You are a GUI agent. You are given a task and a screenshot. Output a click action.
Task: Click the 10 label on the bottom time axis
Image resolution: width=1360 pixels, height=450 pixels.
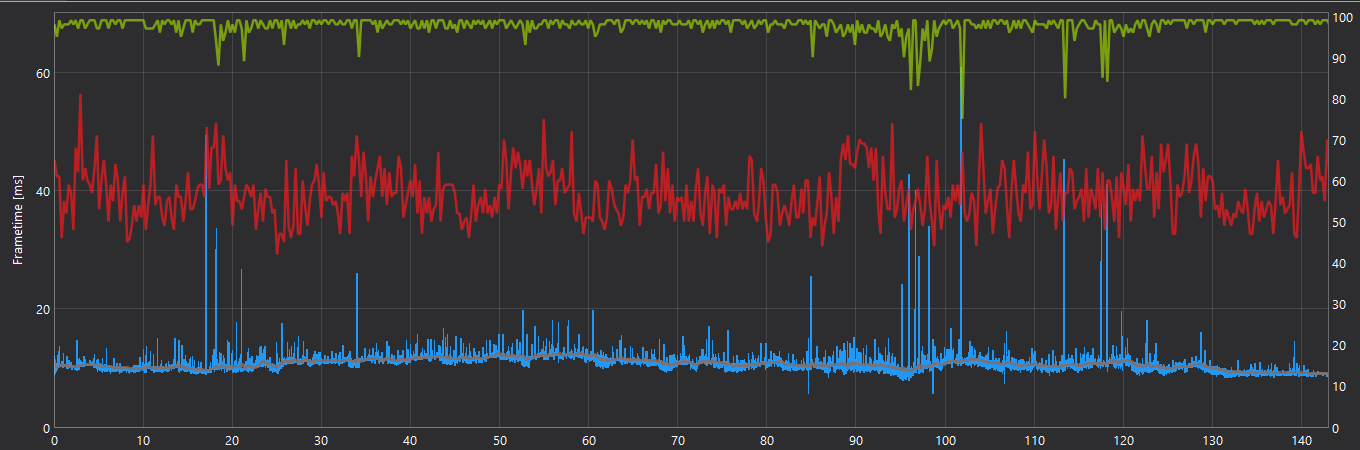pyautogui.click(x=143, y=440)
